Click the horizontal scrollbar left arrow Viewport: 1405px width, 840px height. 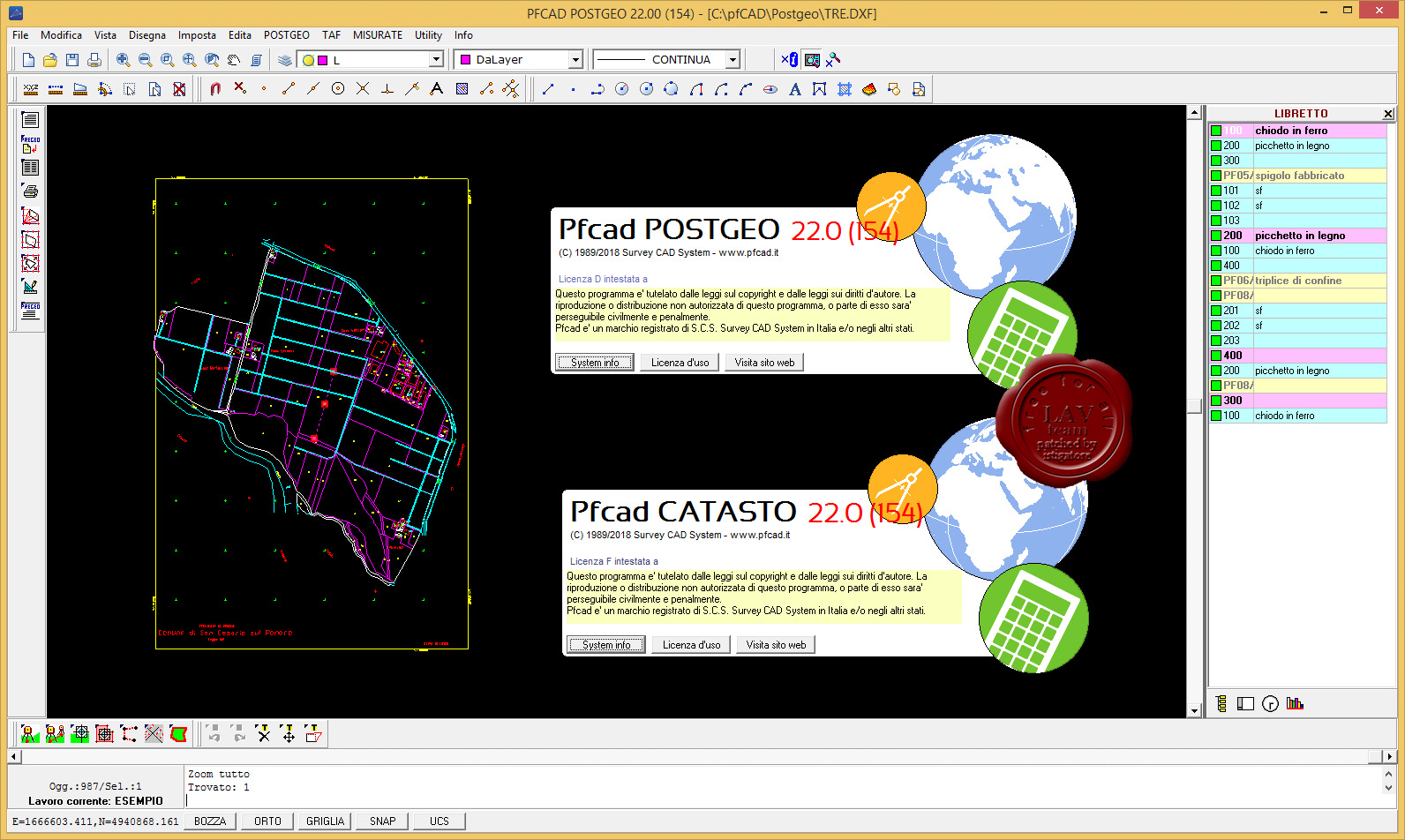pos(14,756)
